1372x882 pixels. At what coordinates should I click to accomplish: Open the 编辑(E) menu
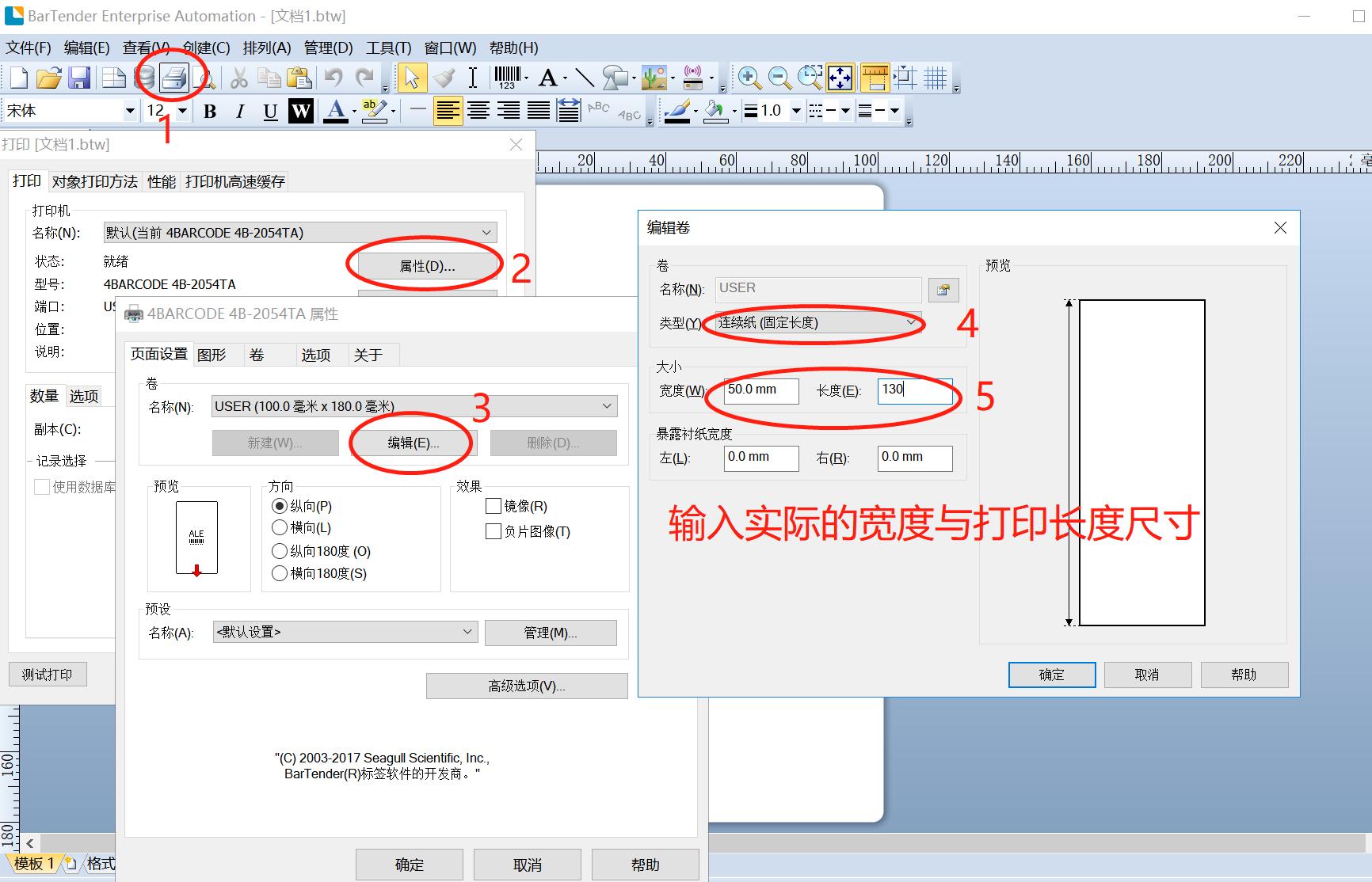86,48
